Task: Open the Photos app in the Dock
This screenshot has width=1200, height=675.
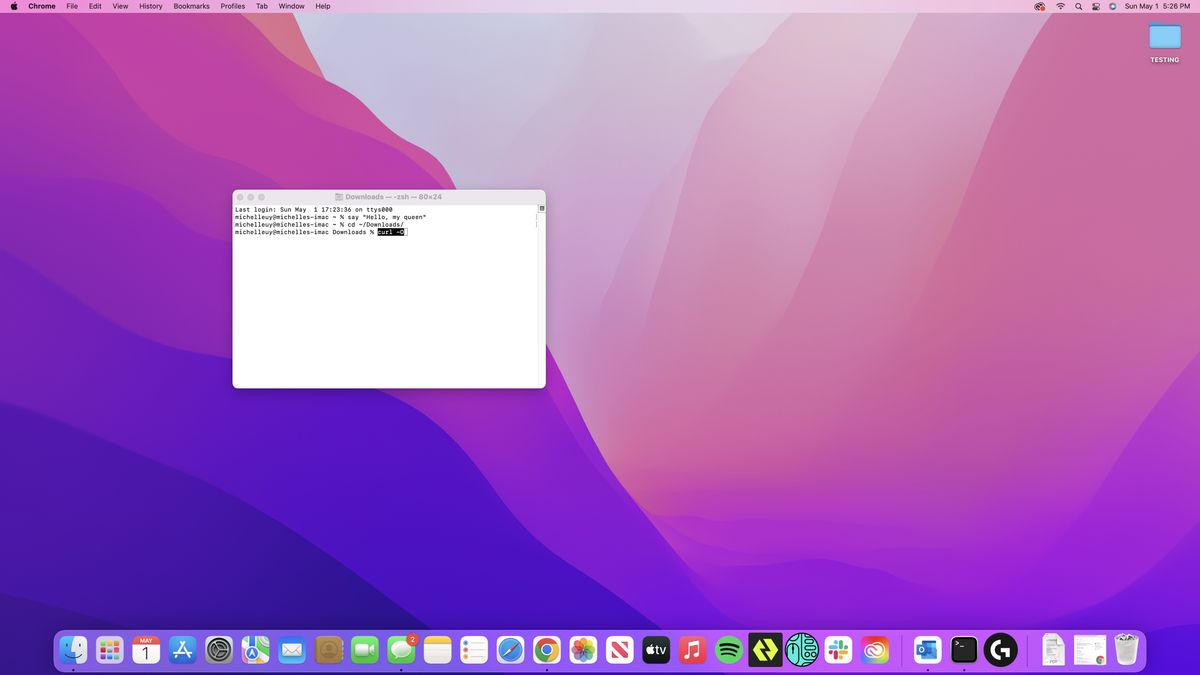Action: click(583, 650)
